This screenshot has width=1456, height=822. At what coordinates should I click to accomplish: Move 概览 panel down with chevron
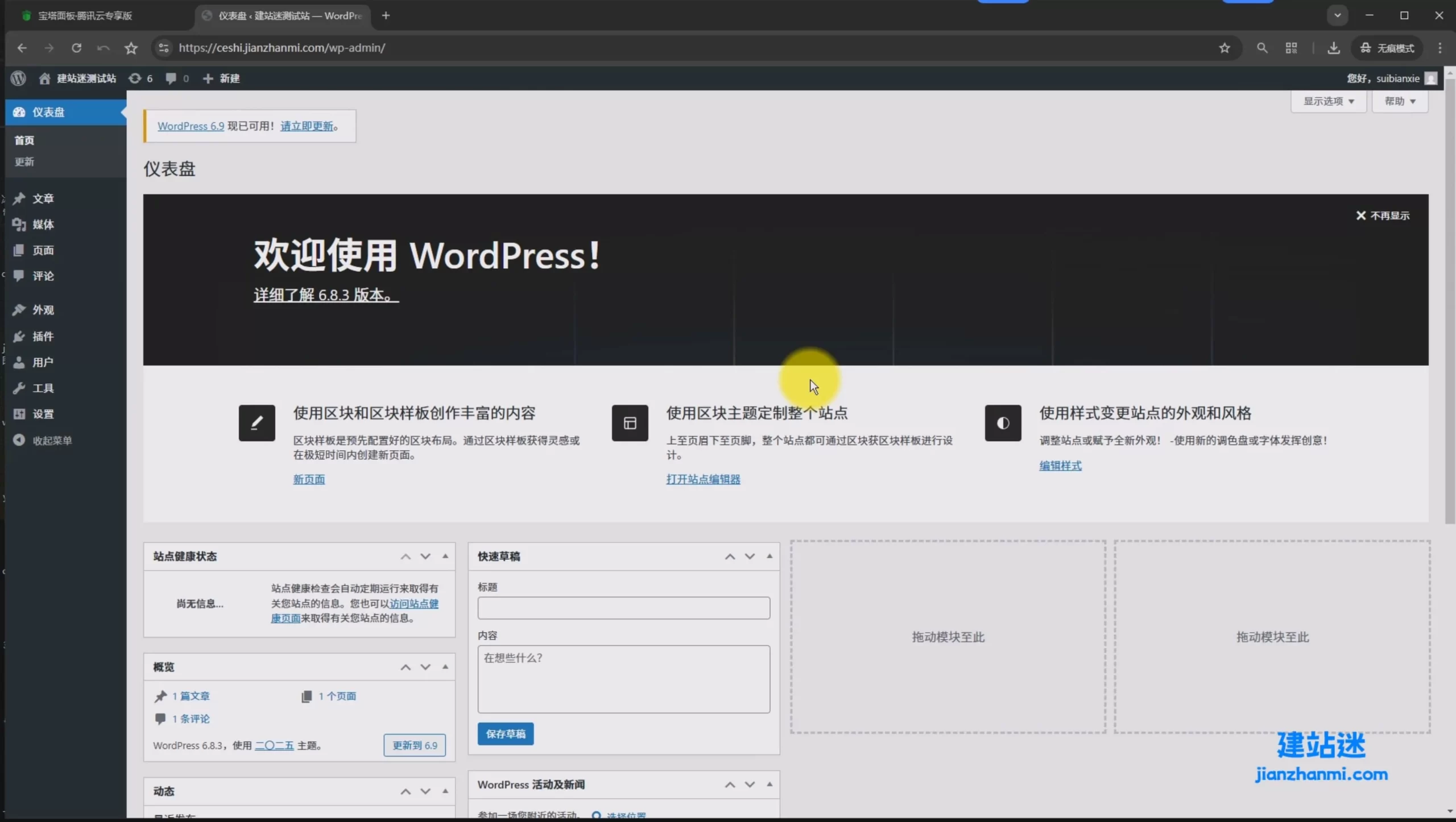click(x=425, y=667)
